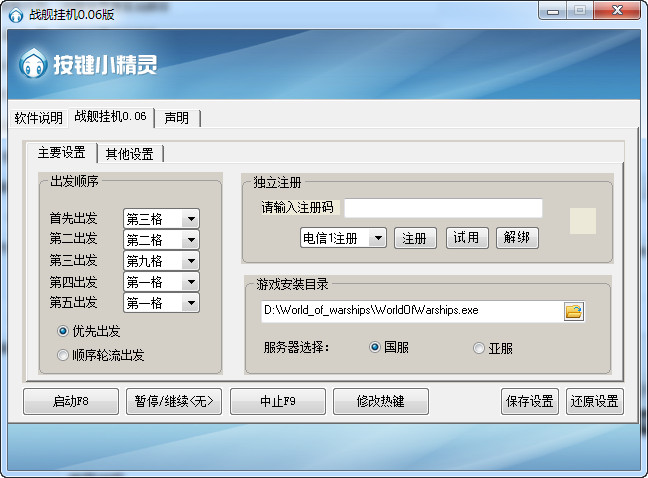Choose the 国服 server option

click(374, 347)
